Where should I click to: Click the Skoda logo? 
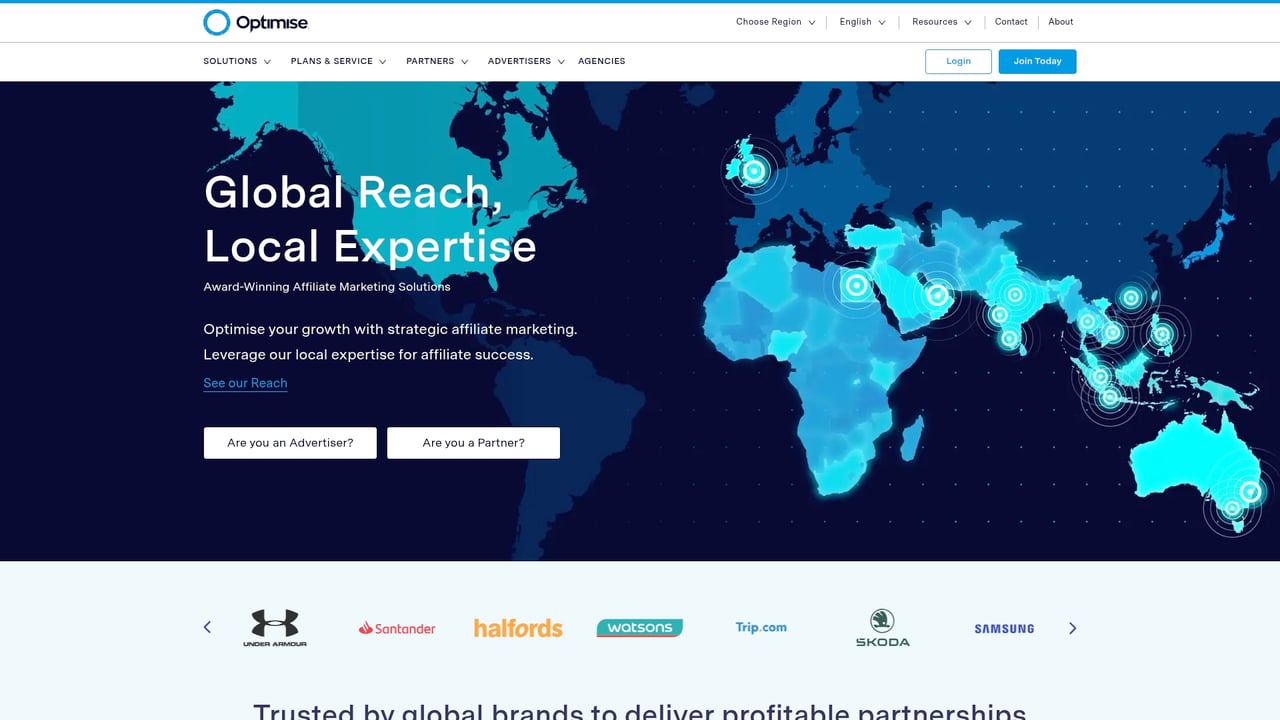tap(882, 628)
